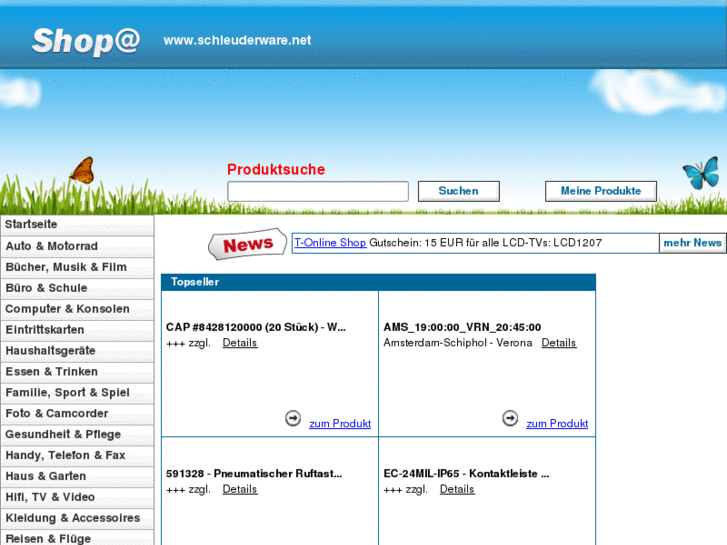Click 591328 - Pneumatischer Ruftast... title

tap(254, 474)
